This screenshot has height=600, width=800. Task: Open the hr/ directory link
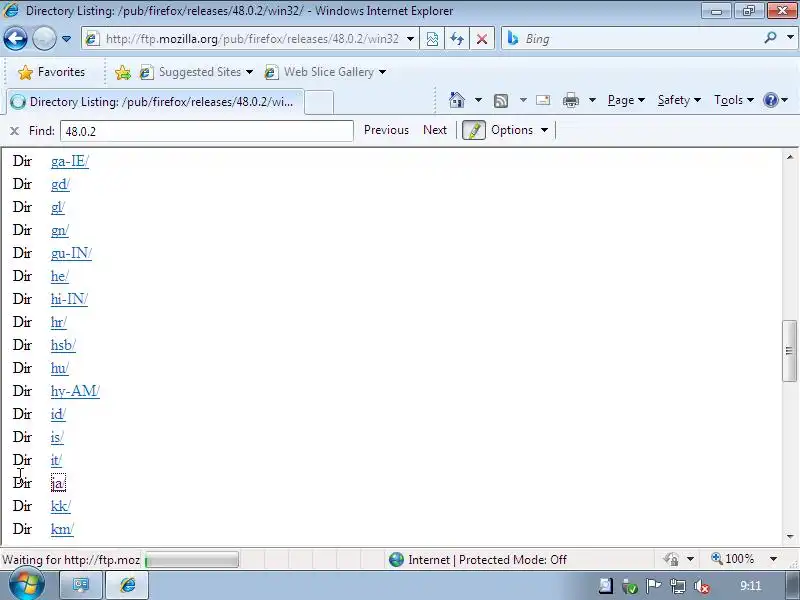coord(59,322)
